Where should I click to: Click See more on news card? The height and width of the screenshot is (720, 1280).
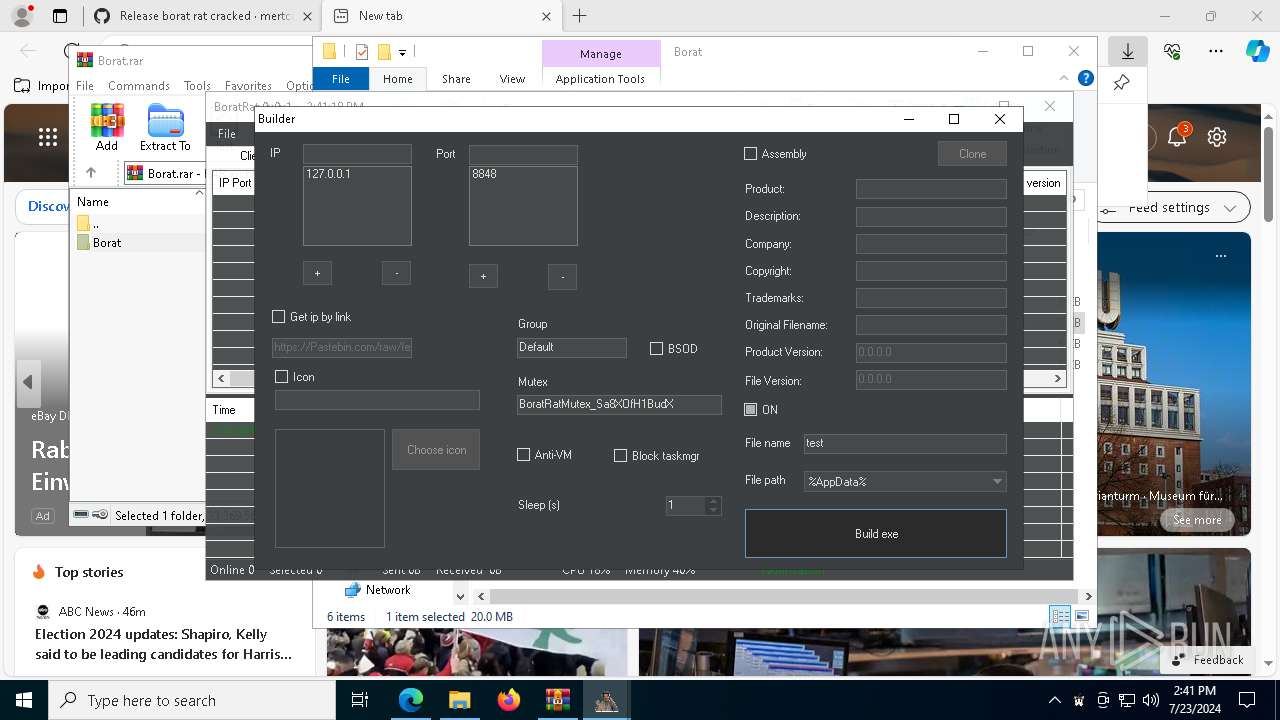click(1197, 520)
